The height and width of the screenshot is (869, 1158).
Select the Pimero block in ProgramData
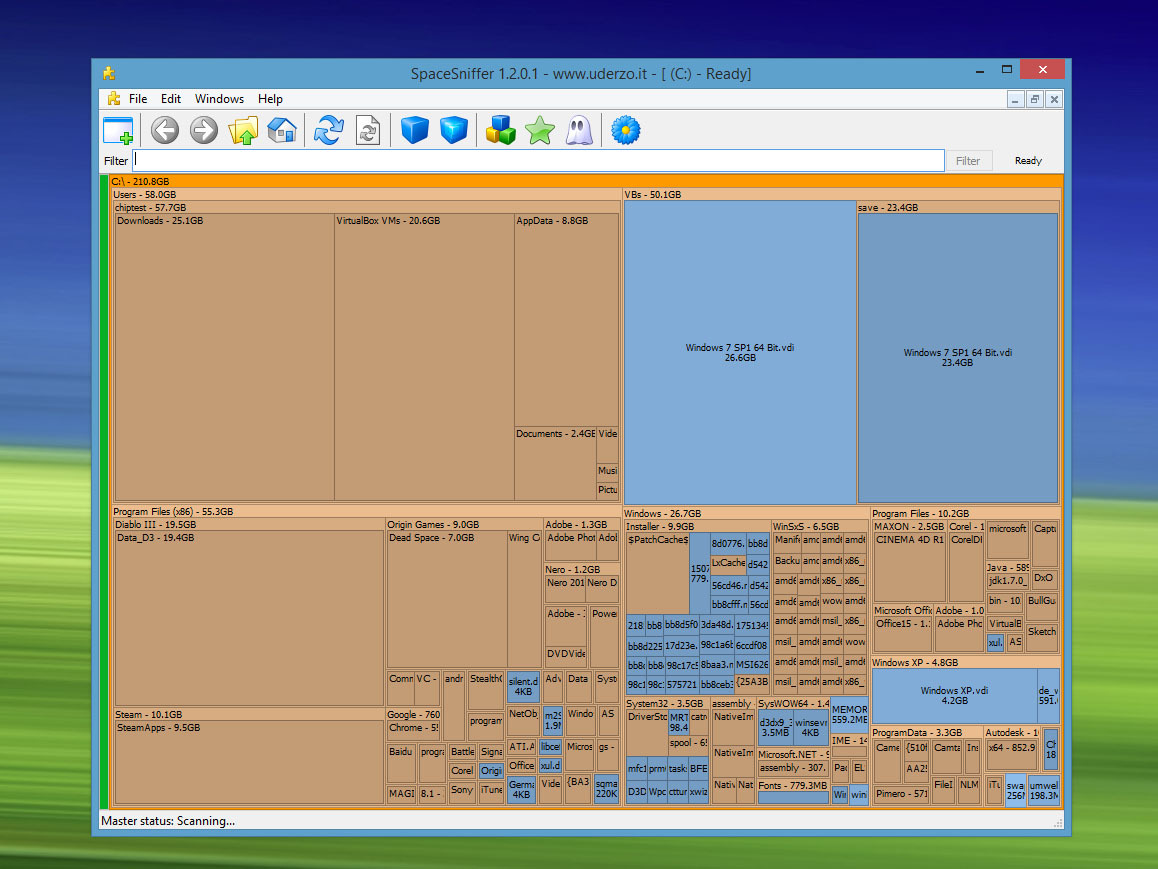pos(902,794)
